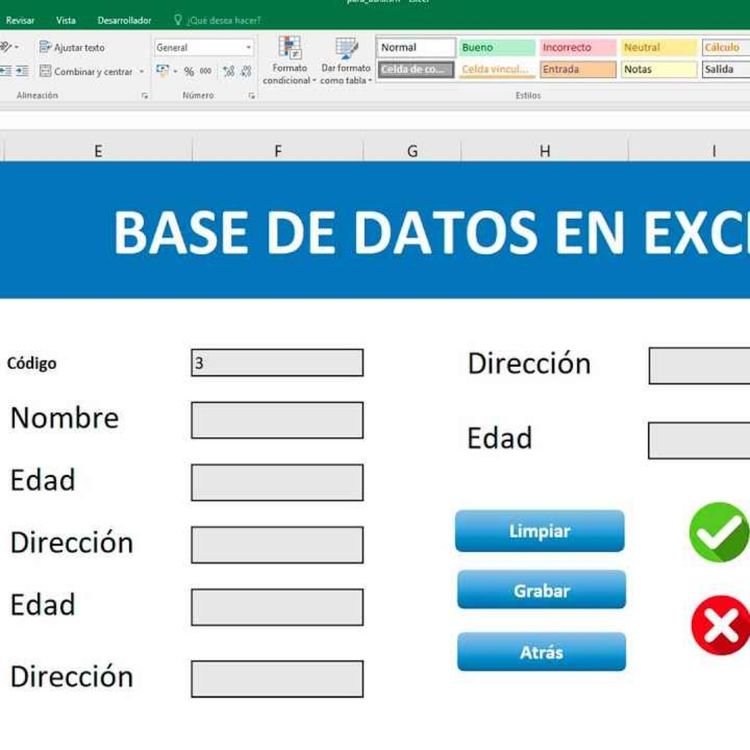Screen dimensions: 750x750
Task: Apply the Neutral cell style
Action: (659, 47)
